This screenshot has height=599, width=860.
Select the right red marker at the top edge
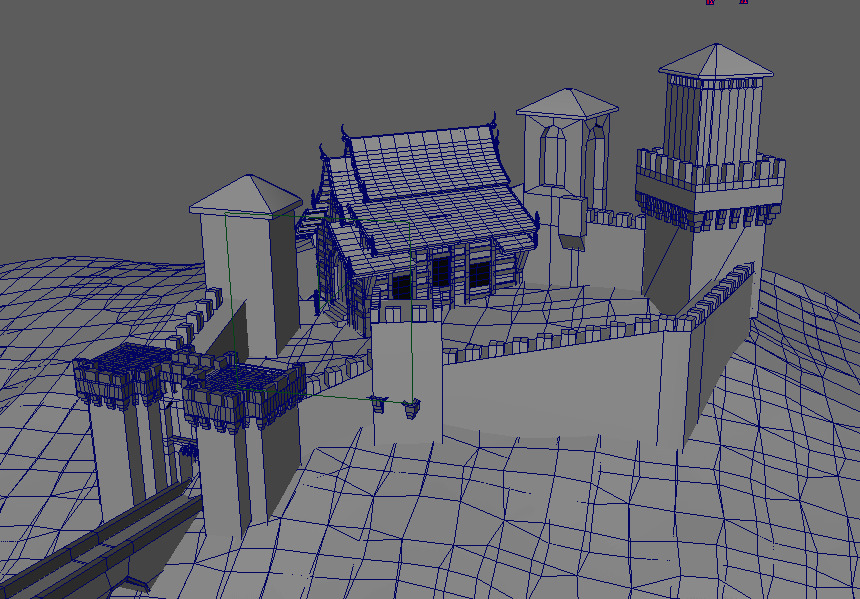(743, 2)
